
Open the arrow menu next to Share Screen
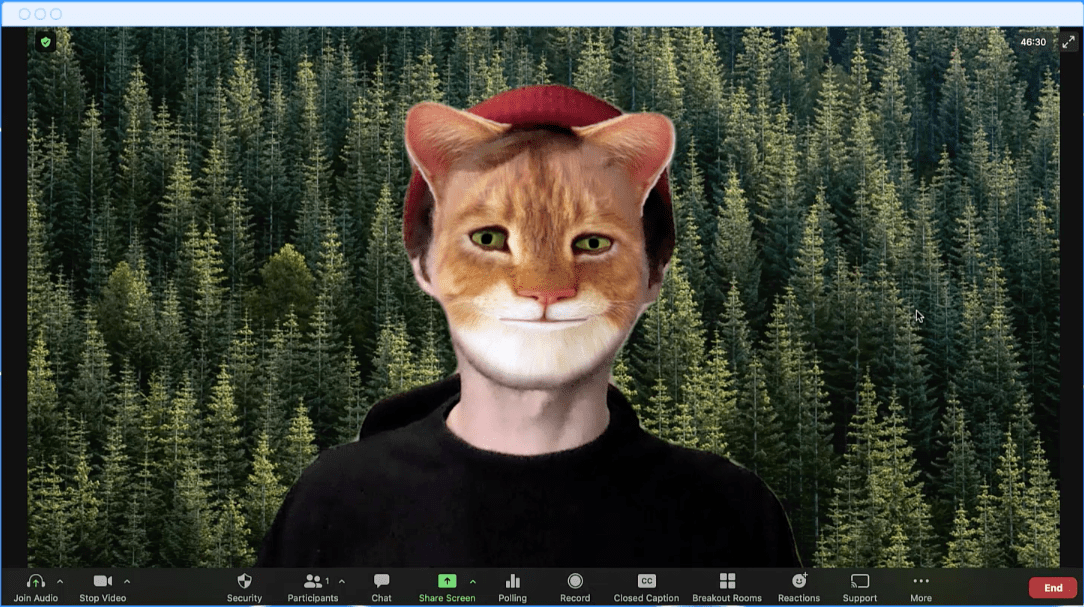(473, 581)
